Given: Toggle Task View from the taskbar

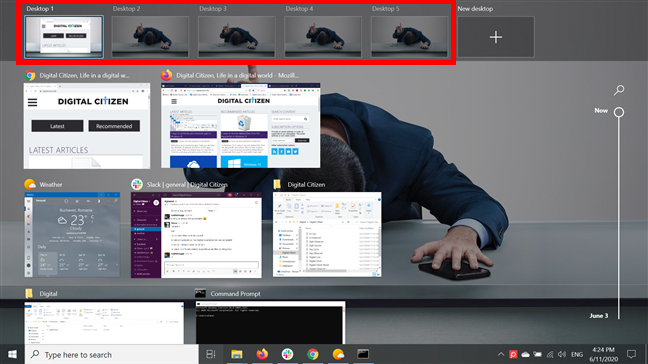Looking at the screenshot, I should 211,354.
